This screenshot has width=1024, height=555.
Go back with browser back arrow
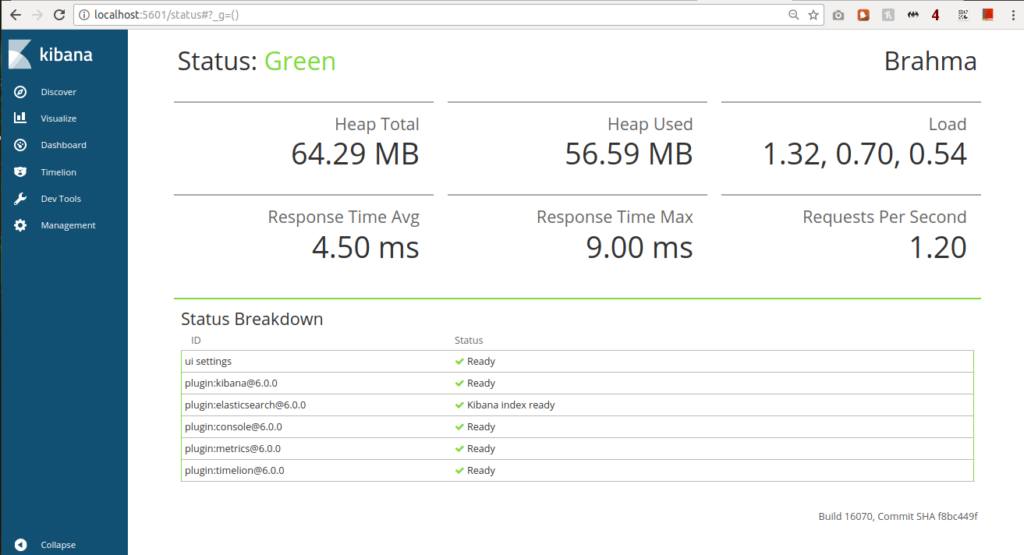[15, 14]
